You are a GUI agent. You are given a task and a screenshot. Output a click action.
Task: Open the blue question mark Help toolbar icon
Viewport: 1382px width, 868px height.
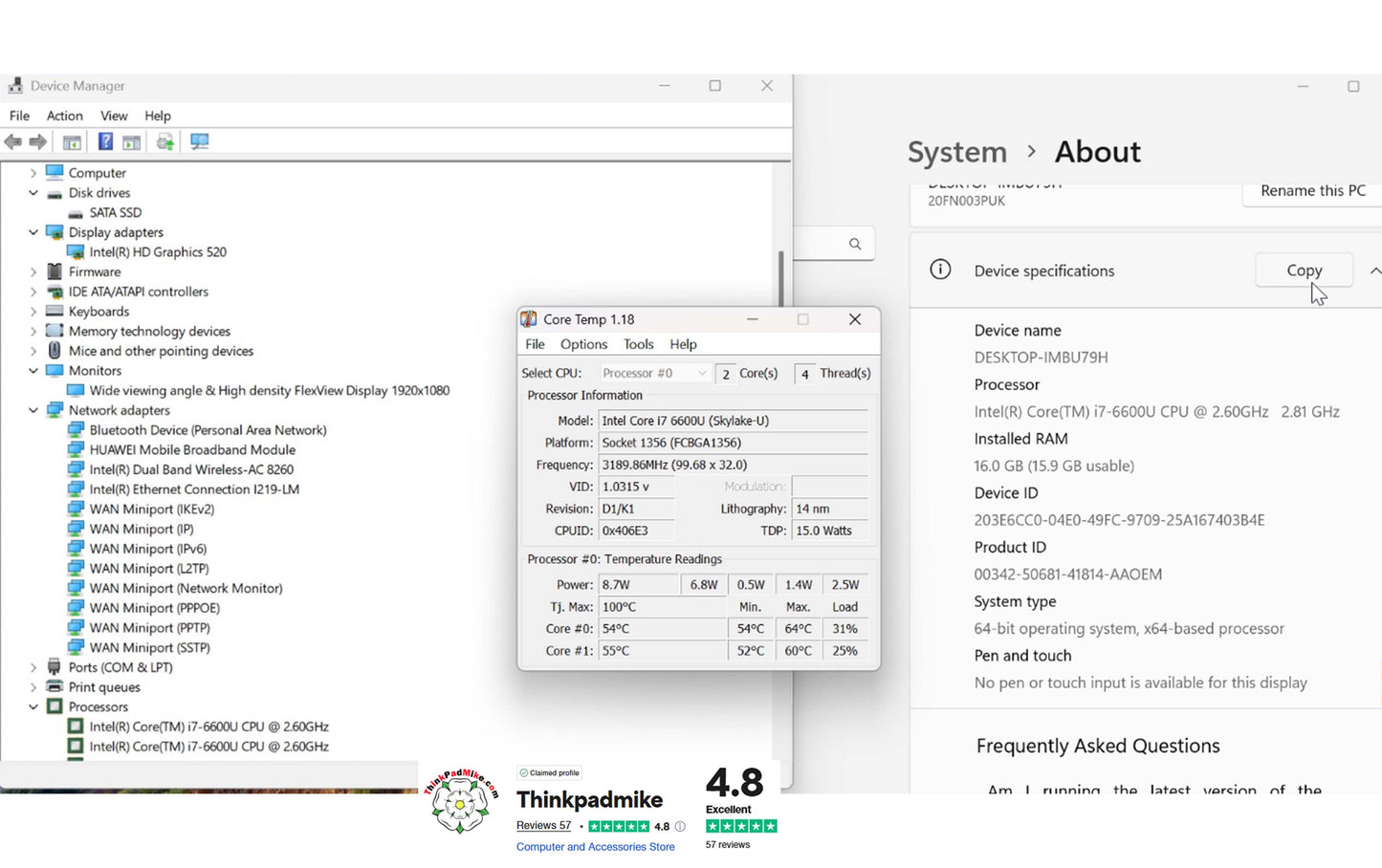(x=105, y=141)
